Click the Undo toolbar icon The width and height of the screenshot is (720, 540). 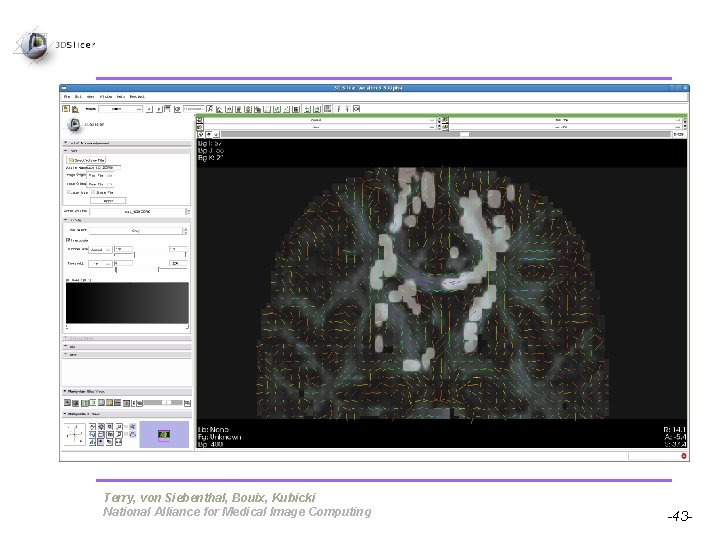coord(308,109)
